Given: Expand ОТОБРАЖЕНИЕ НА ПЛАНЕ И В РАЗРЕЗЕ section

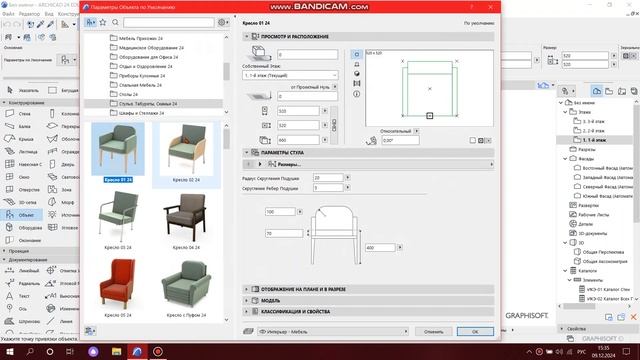Looking at the screenshot, I should tap(247, 289).
